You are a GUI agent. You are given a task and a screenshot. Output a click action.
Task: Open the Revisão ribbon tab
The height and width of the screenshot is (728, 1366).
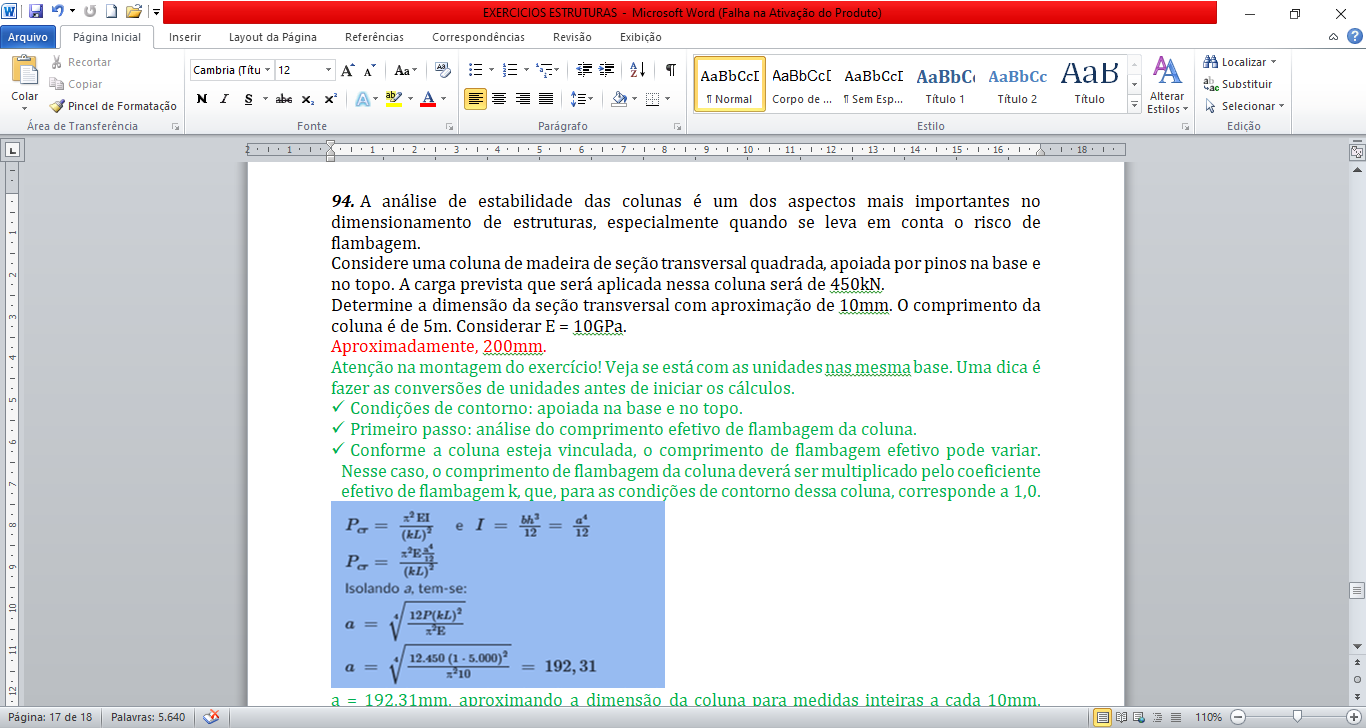tap(572, 37)
